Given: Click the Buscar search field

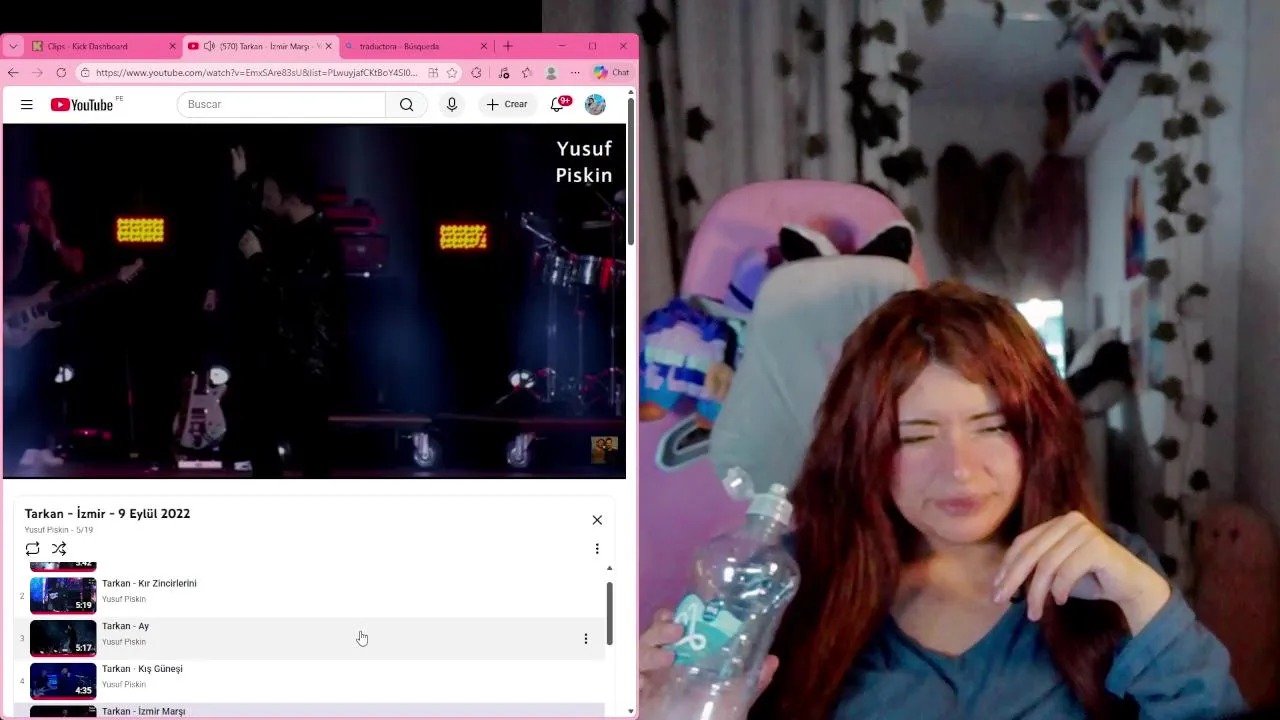Looking at the screenshot, I should click(x=281, y=104).
